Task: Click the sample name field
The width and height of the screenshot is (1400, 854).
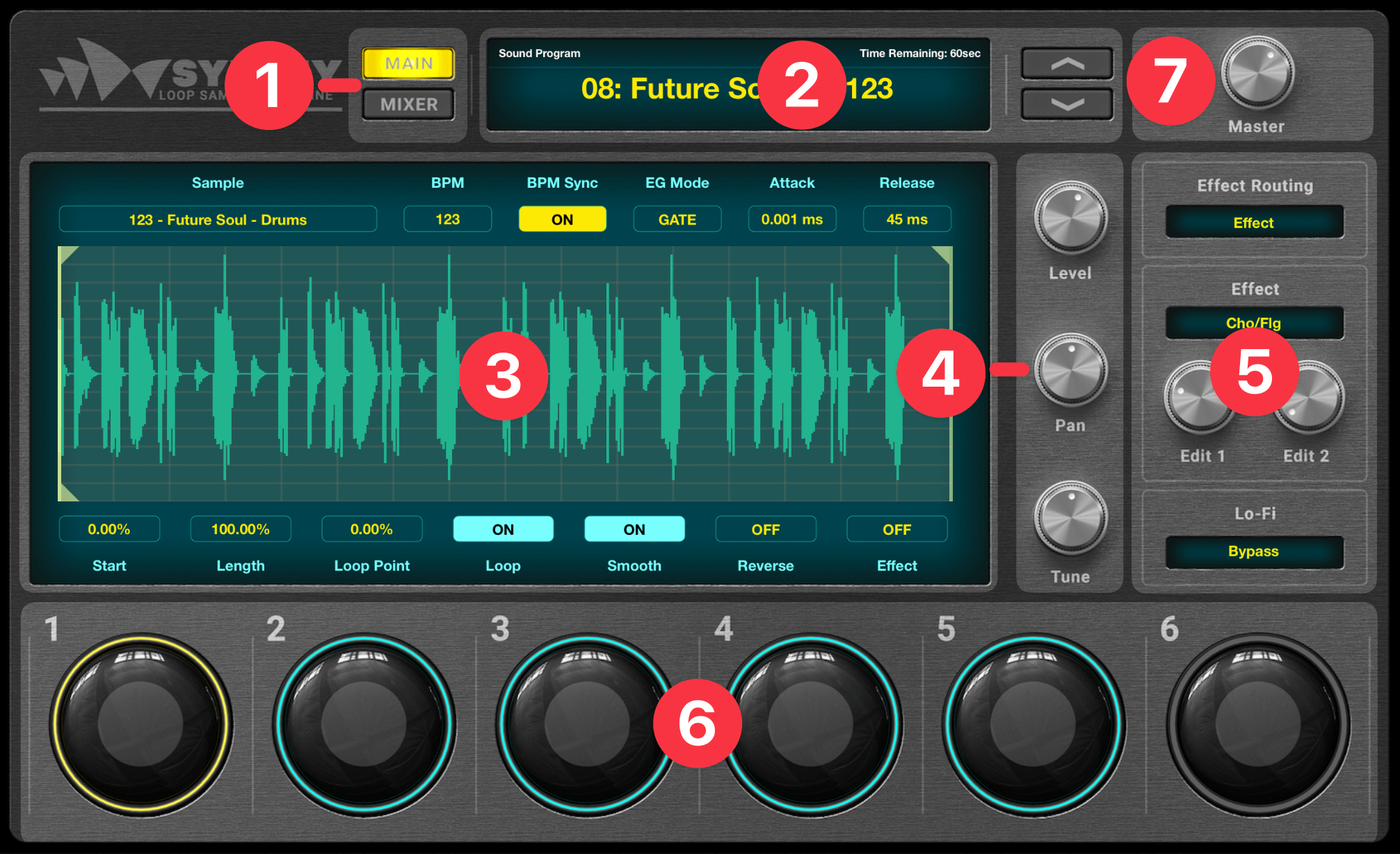Action: point(218,220)
